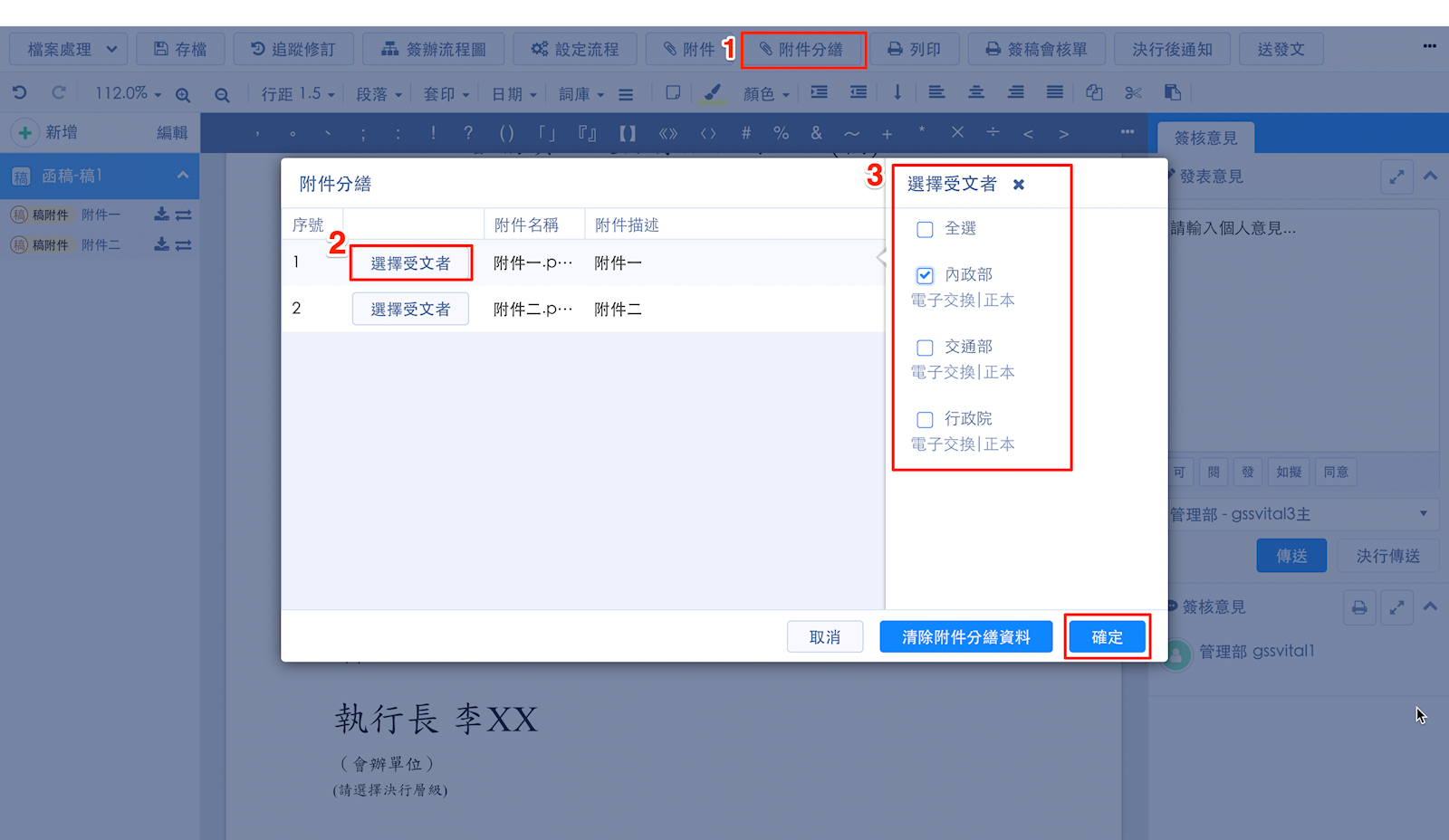This screenshot has height=840, width=1449.
Task: Open the 顏色 color picker dropdown
Action: click(x=766, y=94)
